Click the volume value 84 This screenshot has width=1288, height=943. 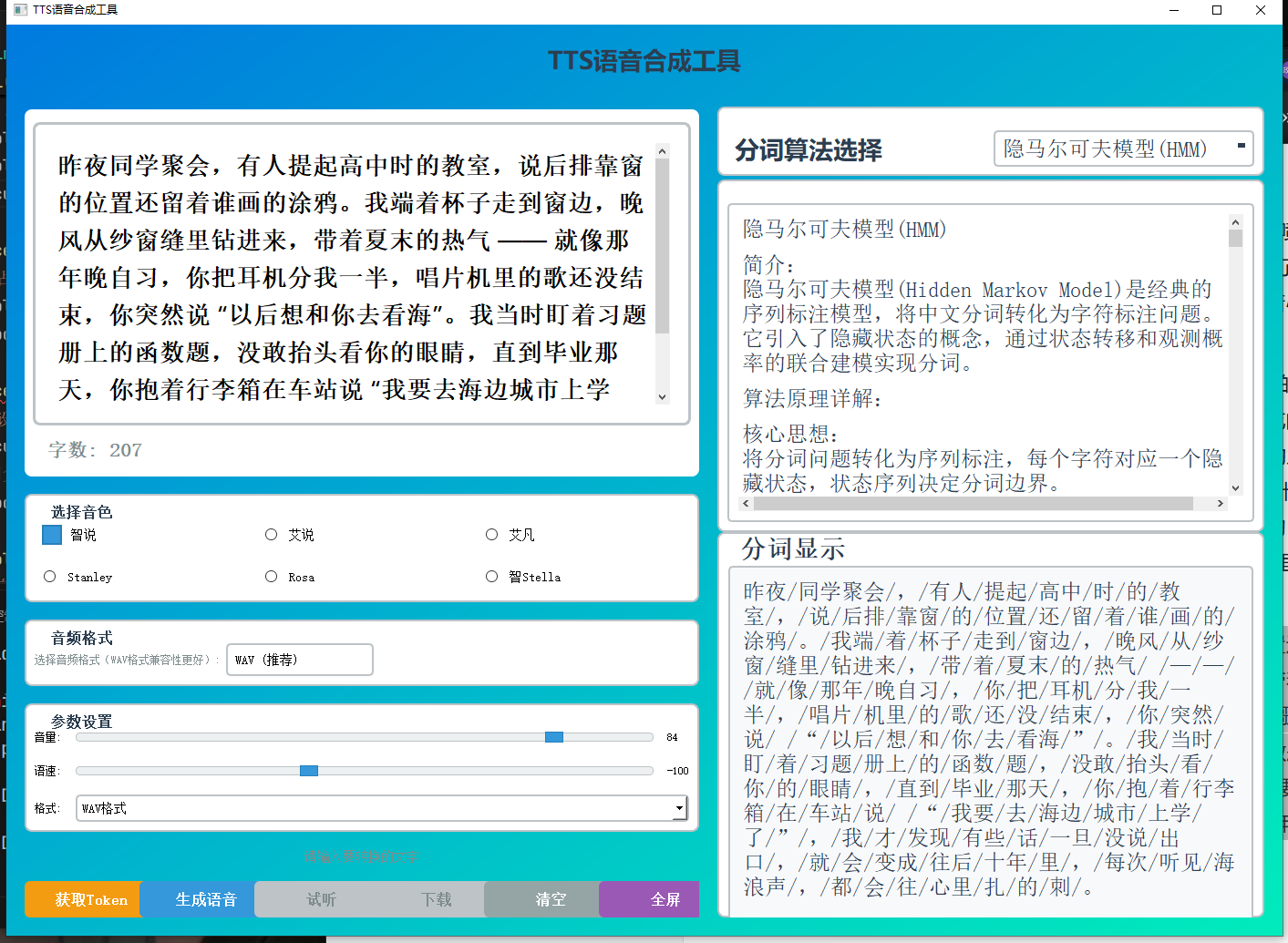672,737
